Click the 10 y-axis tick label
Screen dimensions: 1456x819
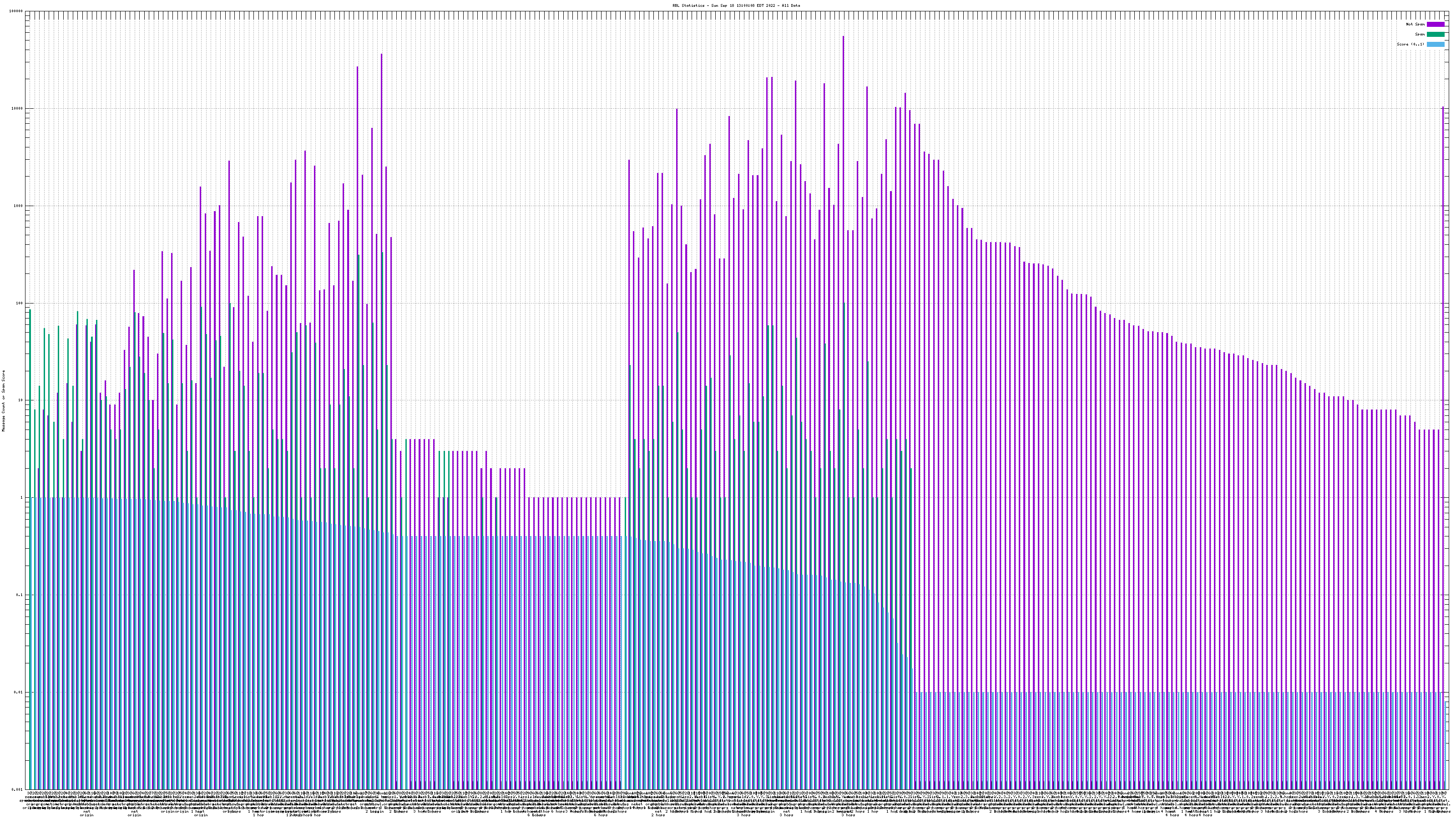(21, 400)
